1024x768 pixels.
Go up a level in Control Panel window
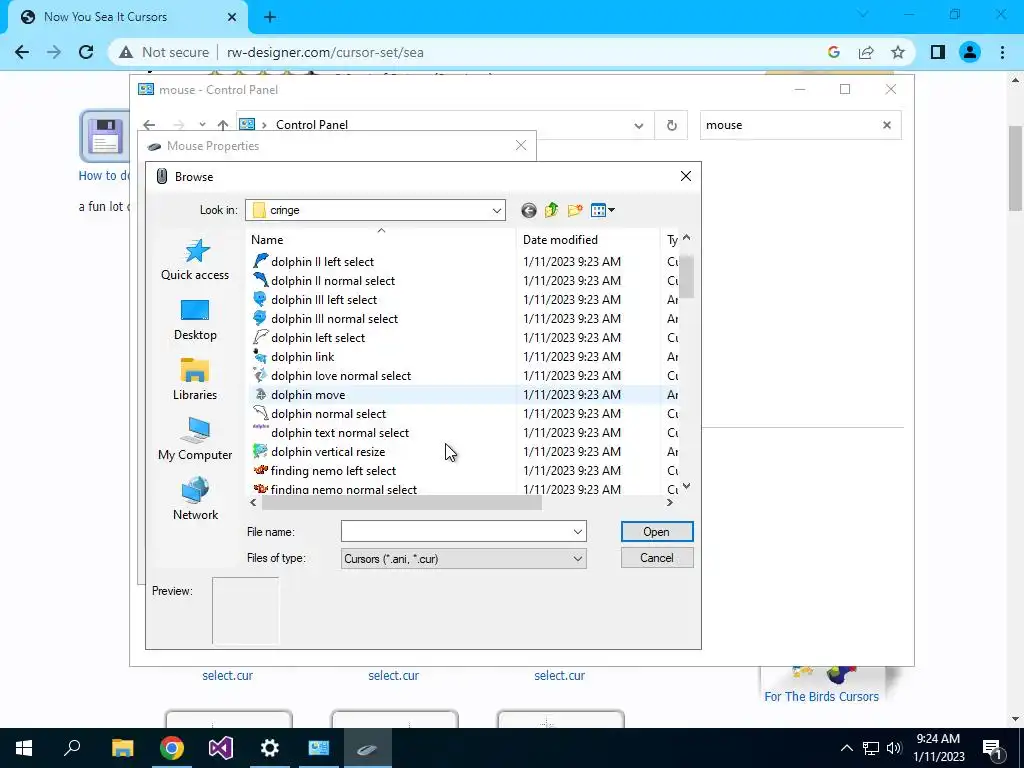coord(223,125)
